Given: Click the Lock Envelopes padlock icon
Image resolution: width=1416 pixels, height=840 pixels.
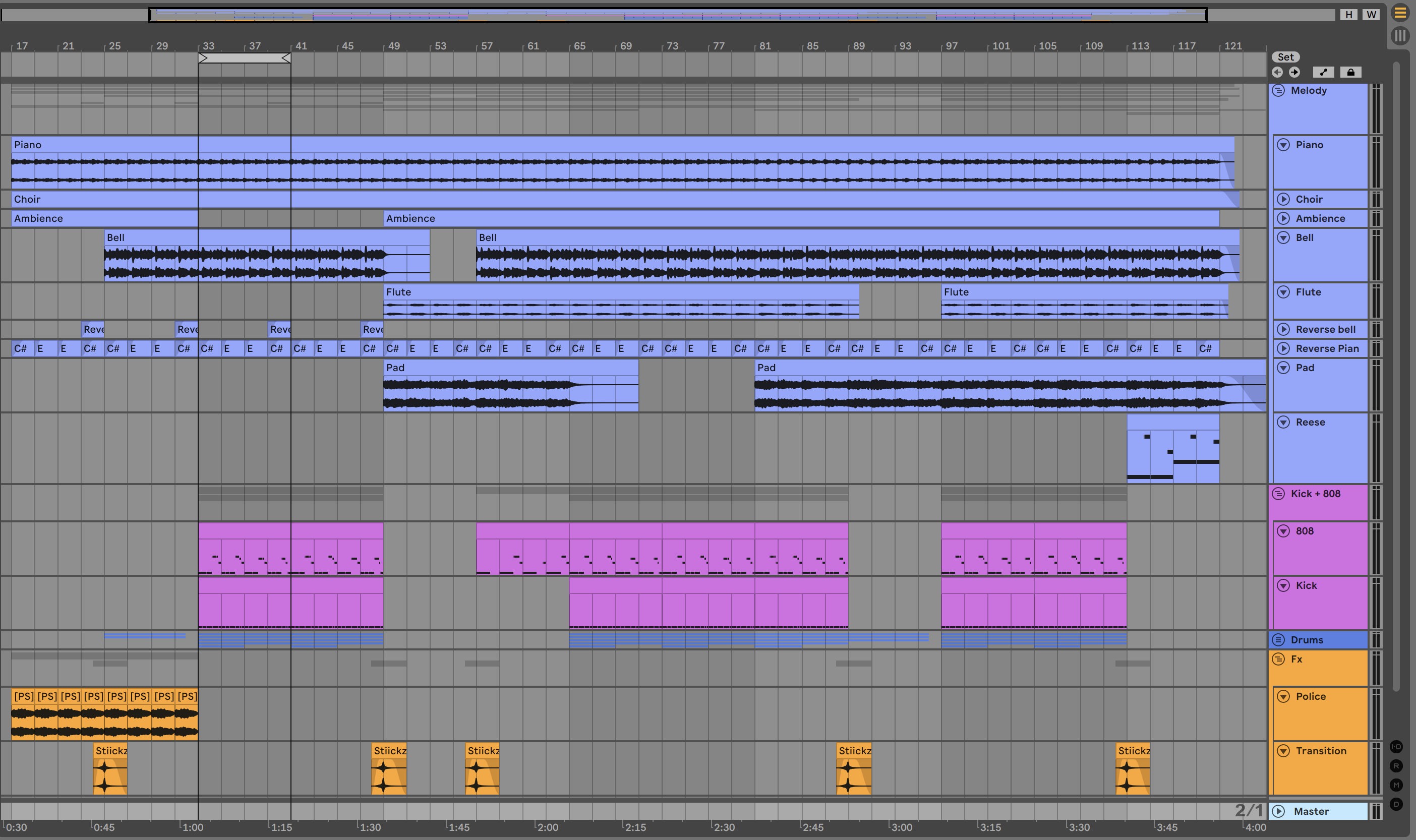Looking at the screenshot, I should coord(1350,72).
